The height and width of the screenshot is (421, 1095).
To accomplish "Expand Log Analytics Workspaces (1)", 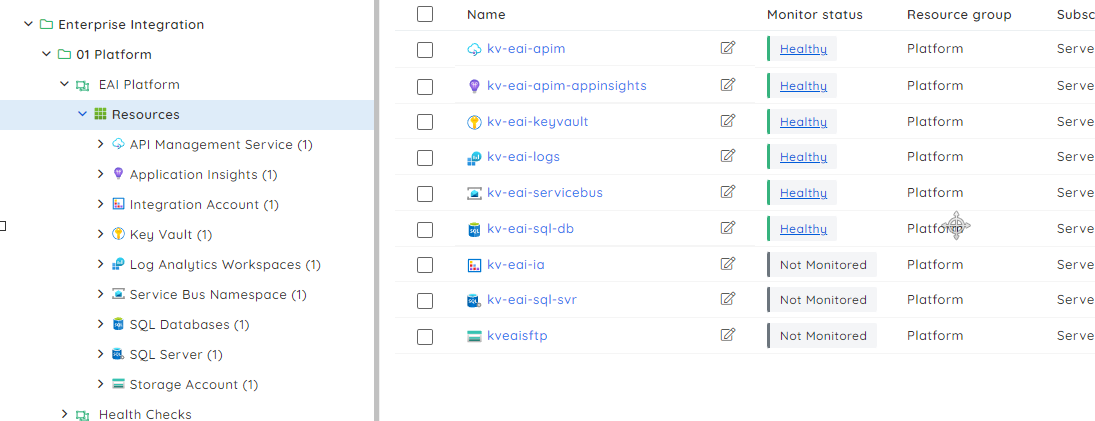I will click(101, 264).
